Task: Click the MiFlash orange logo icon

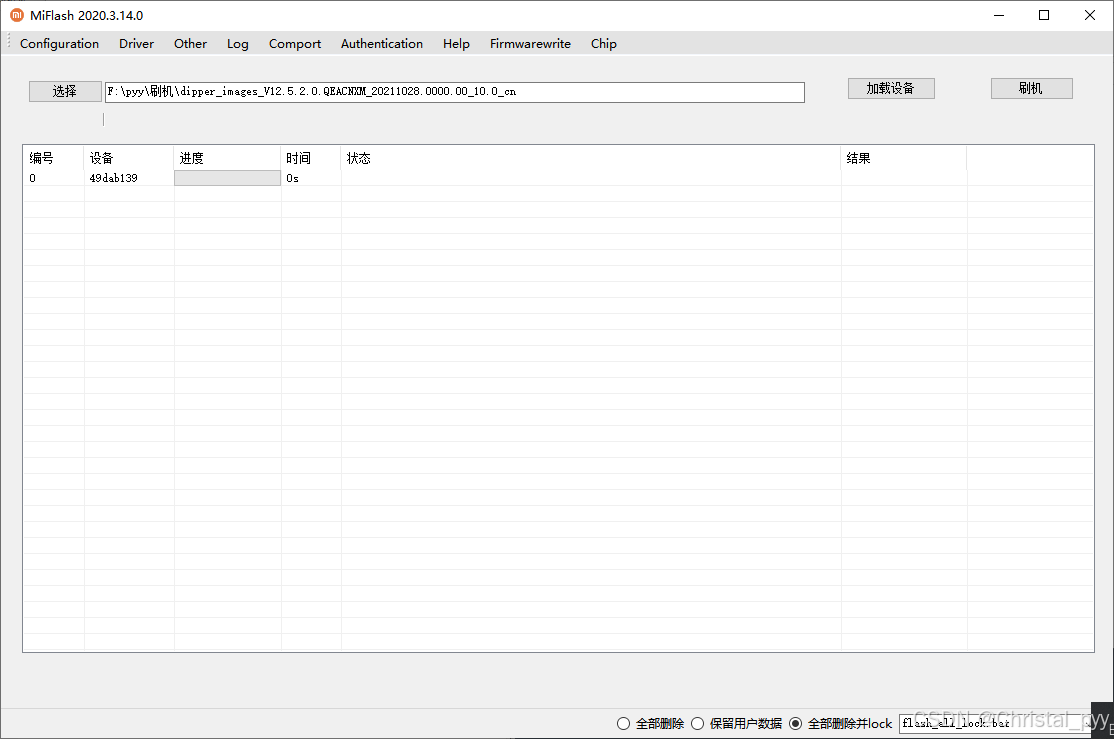Action: coord(16,15)
